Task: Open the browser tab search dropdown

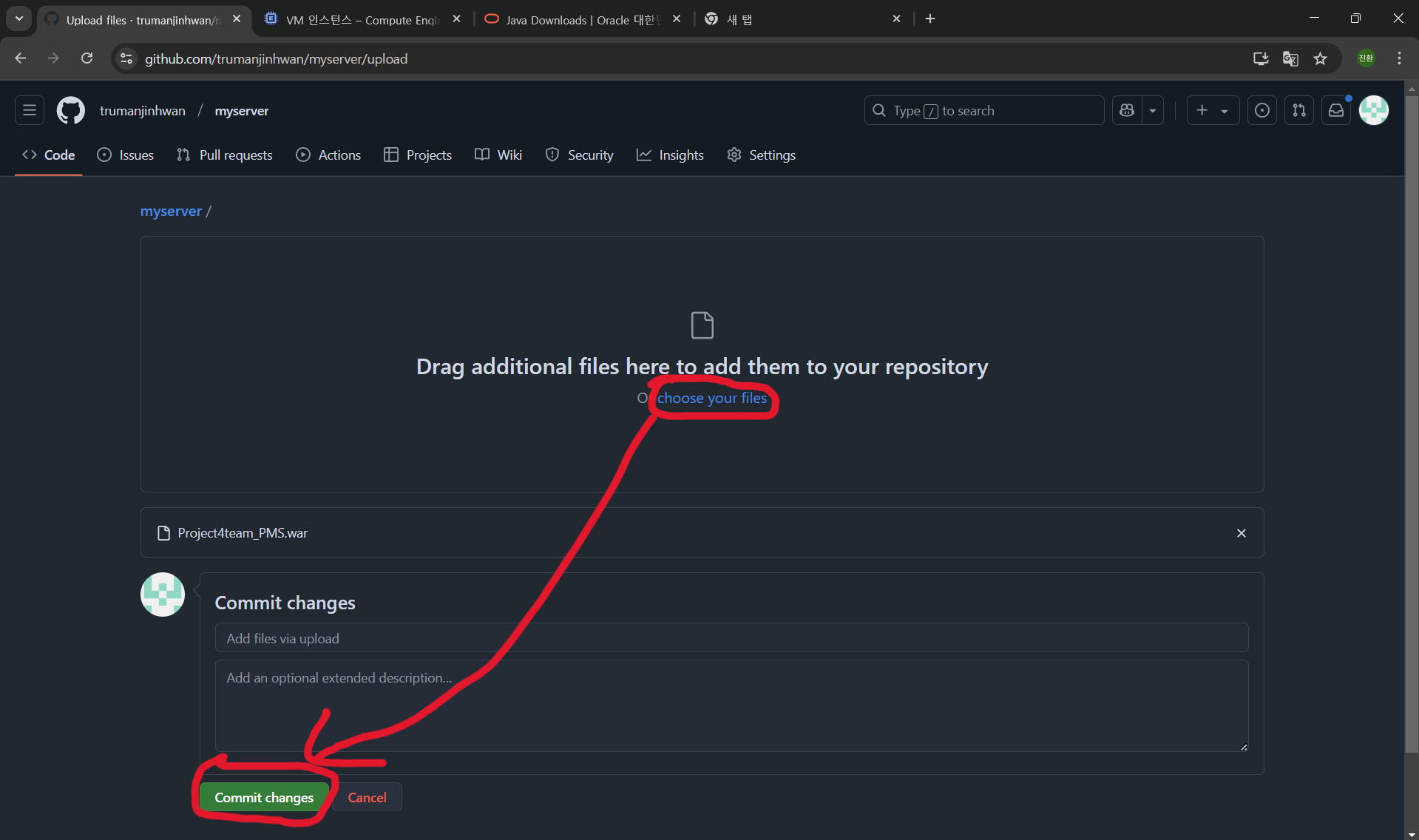Action: (x=18, y=18)
